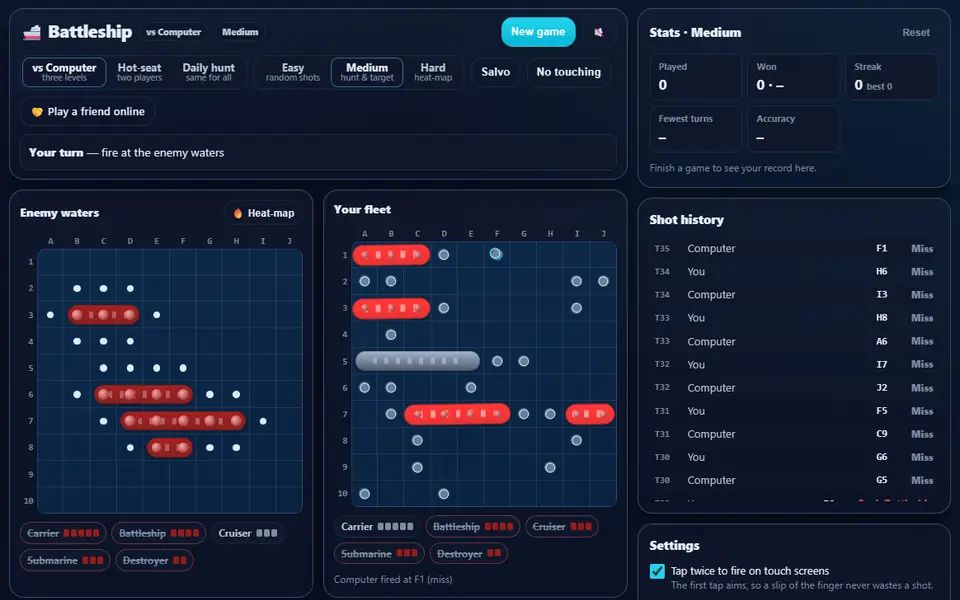960x600 pixels.
Task: Click the Won stat card
Action: pyautogui.click(x=793, y=77)
